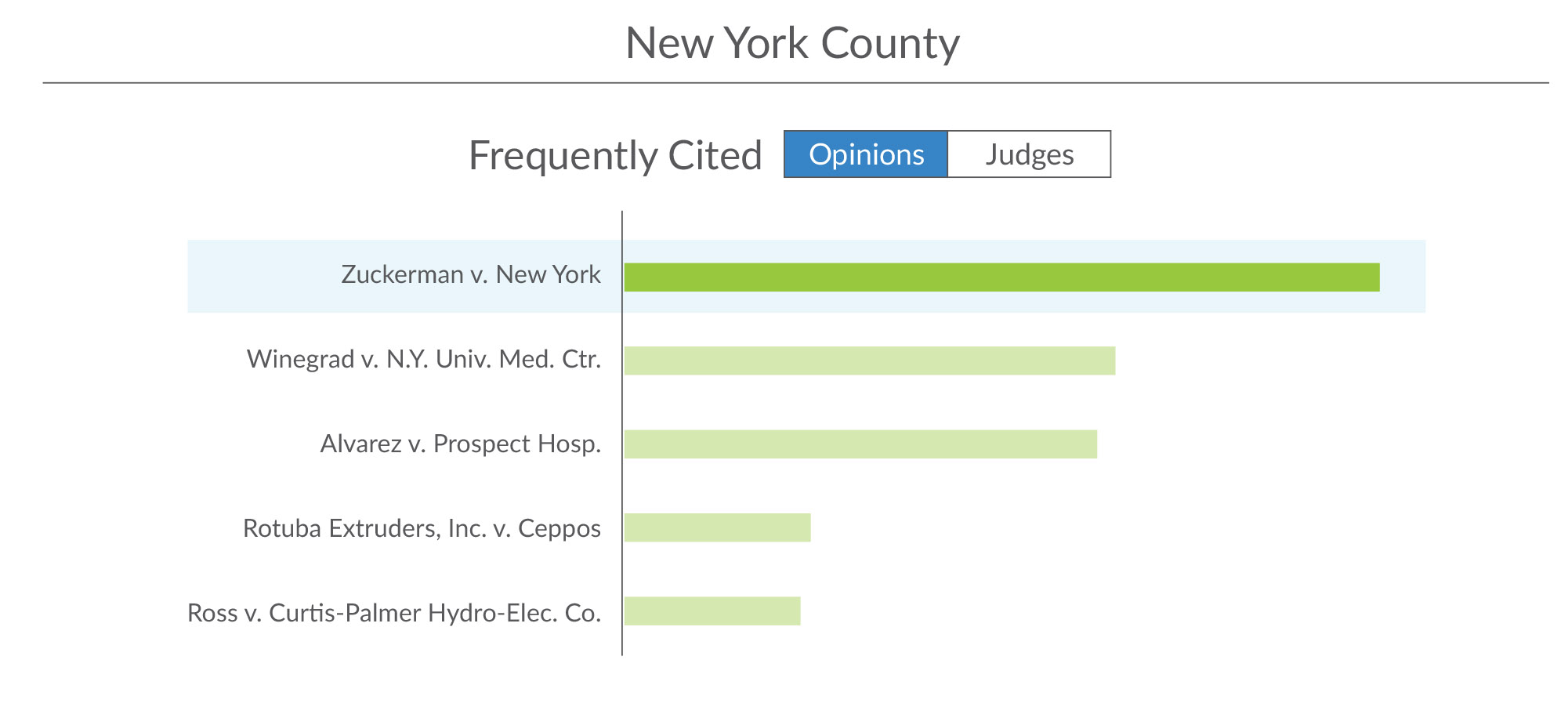Select the dark green Zuckerman bar
The image size is (1568, 703).
click(x=1001, y=277)
